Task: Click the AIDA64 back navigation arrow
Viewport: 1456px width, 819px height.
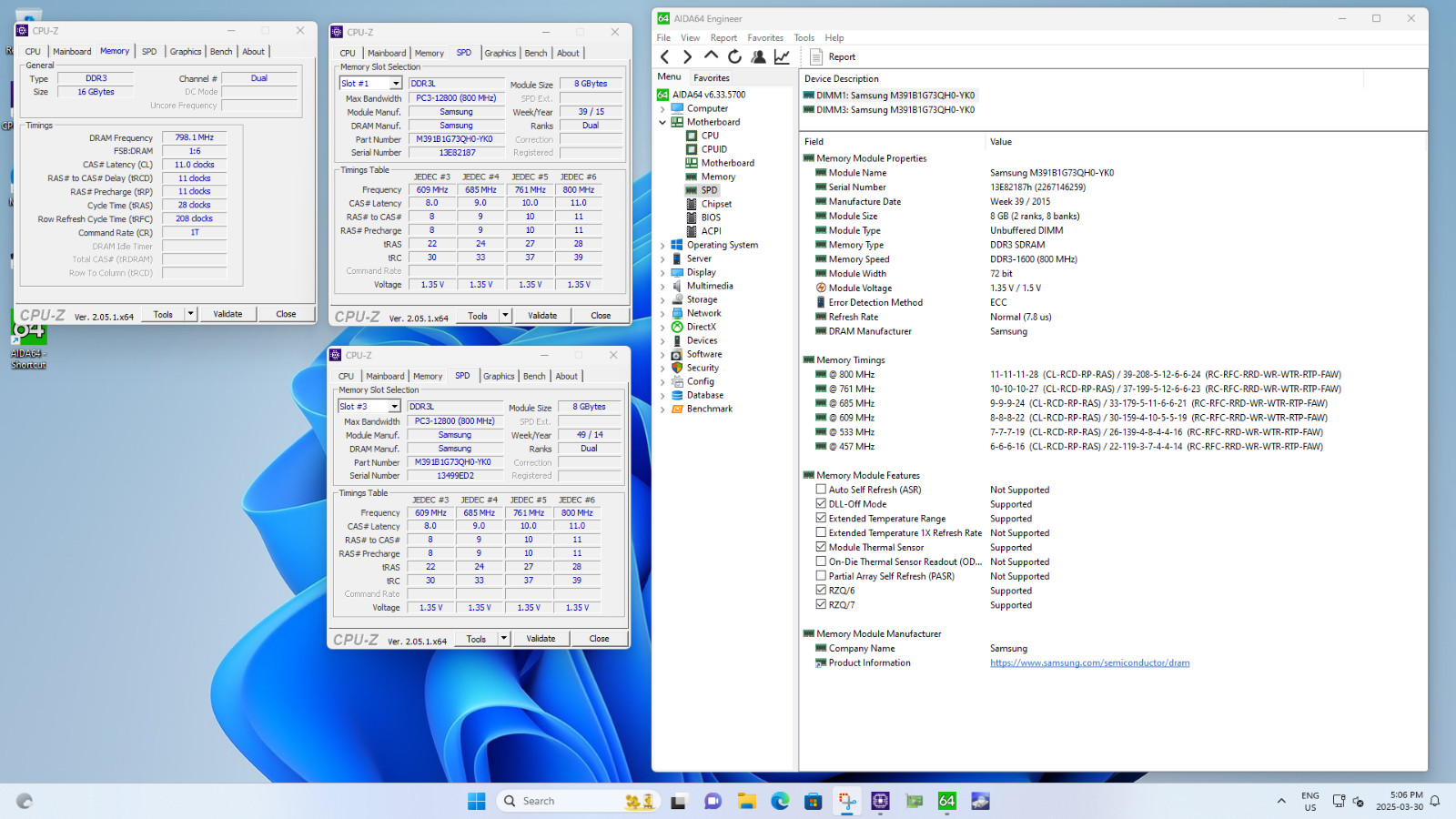Action: pos(665,56)
